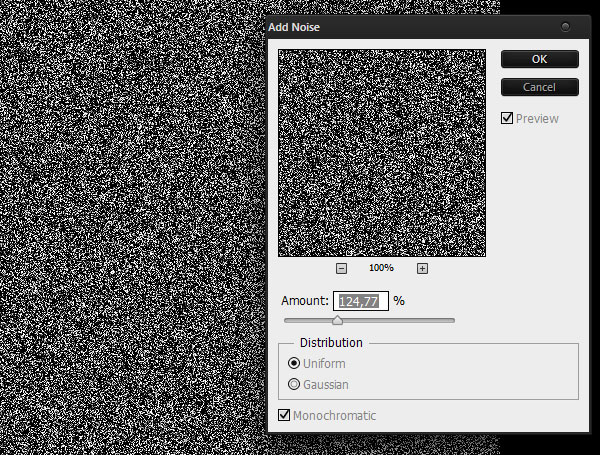Screen dimensions: 600x455
Task: Click the Amount percentage input field
Action: coord(362,301)
